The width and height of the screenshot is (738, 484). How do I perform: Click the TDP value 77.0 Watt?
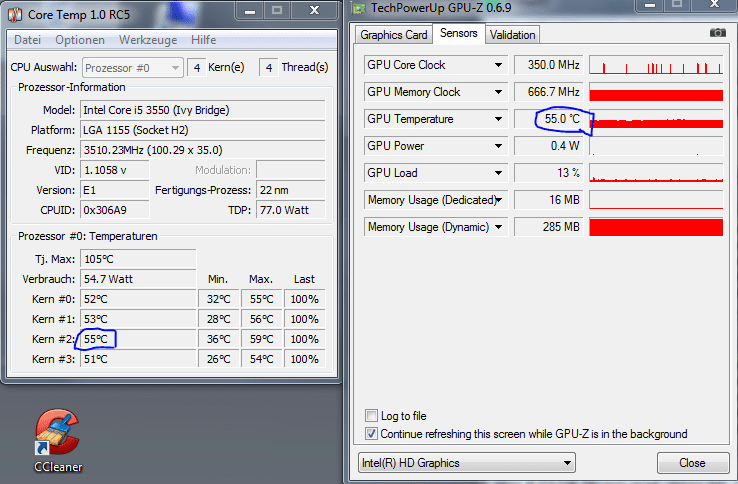[290, 210]
